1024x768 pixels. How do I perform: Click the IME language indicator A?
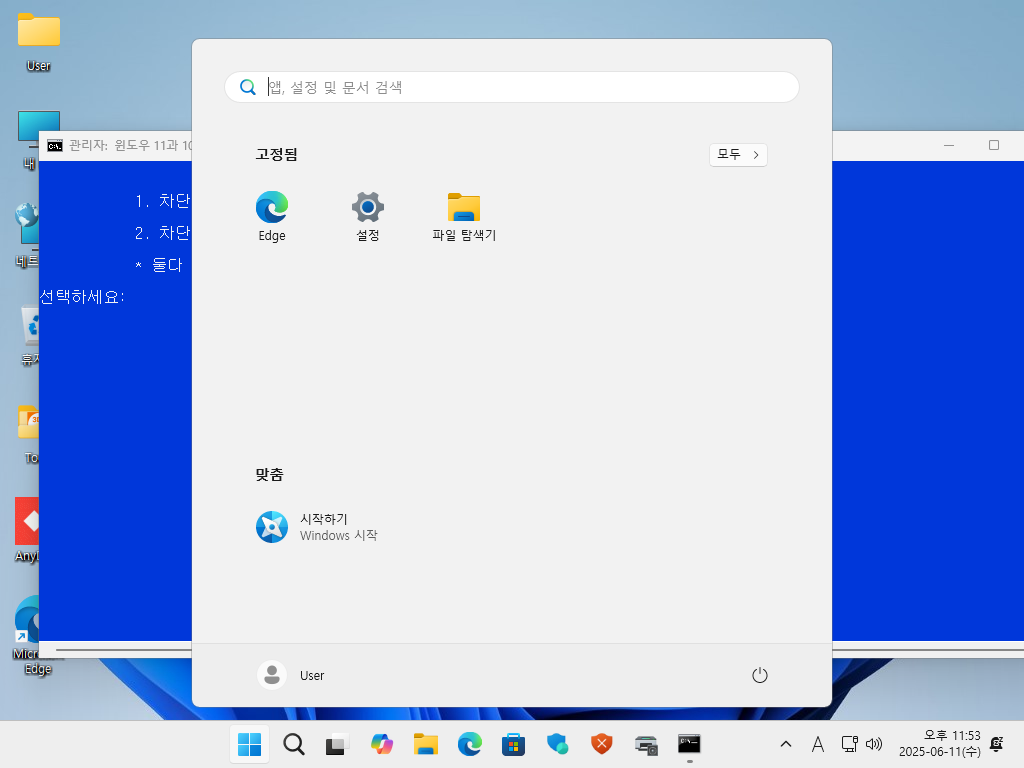coord(818,744)
